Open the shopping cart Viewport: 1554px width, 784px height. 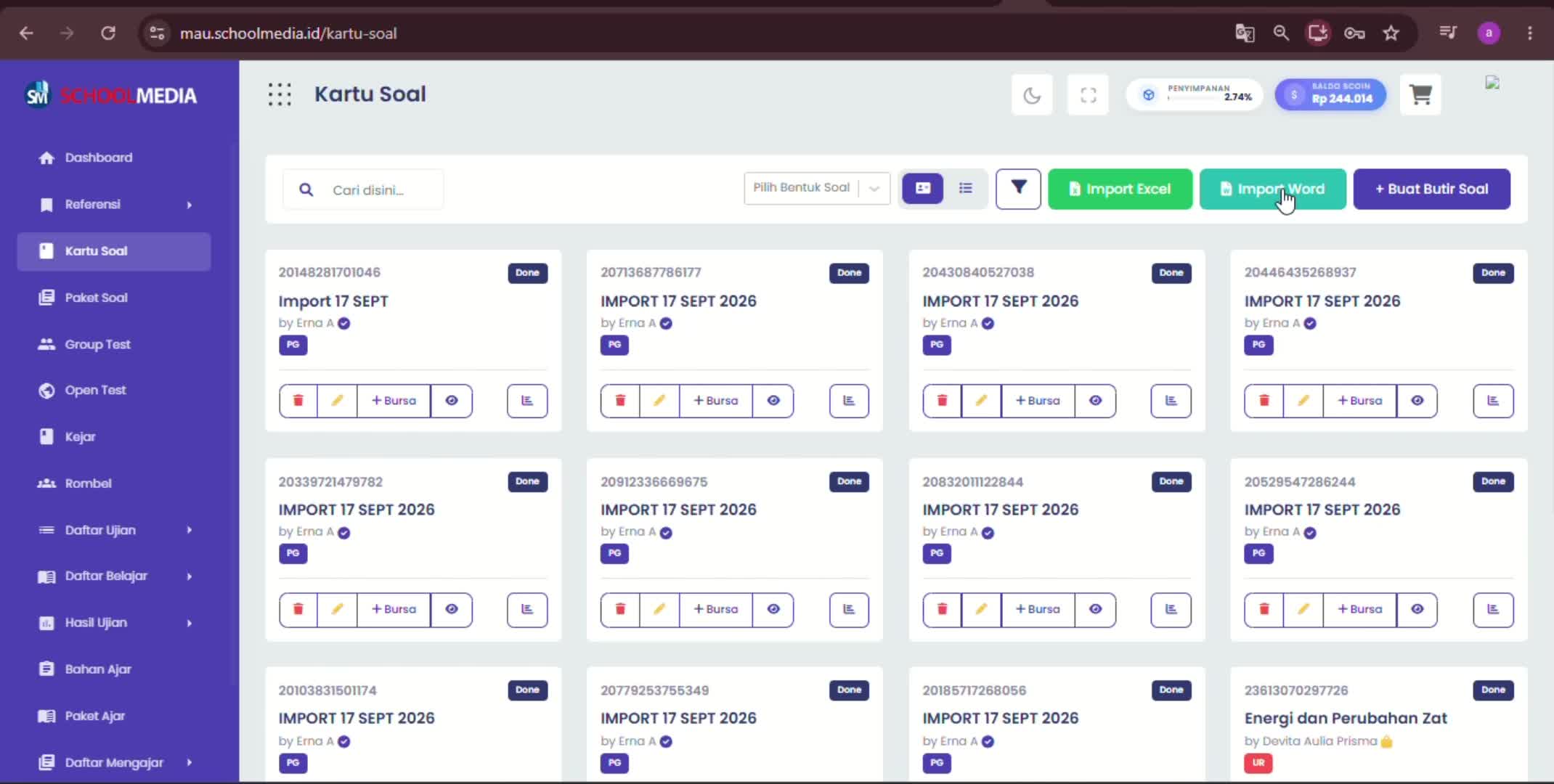tap(1420, 95)
